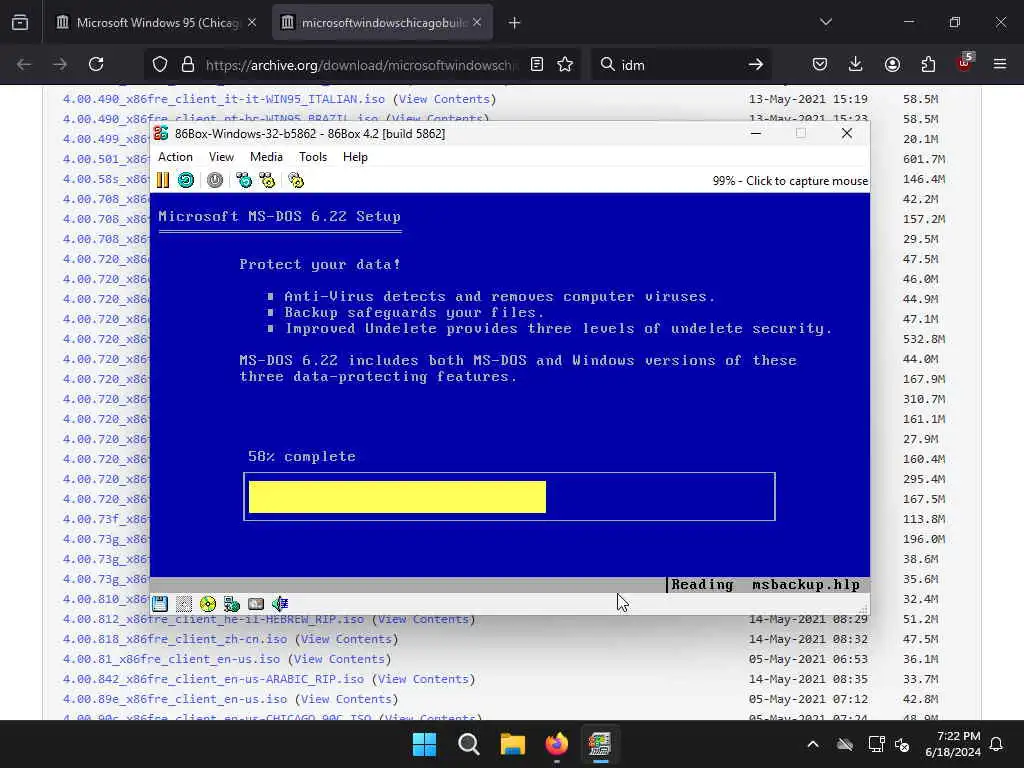Viewport: 1024px width, 768px height.
Task: Open the taskbar clock 7:22 PM
Action: click(x=952, y=744)
